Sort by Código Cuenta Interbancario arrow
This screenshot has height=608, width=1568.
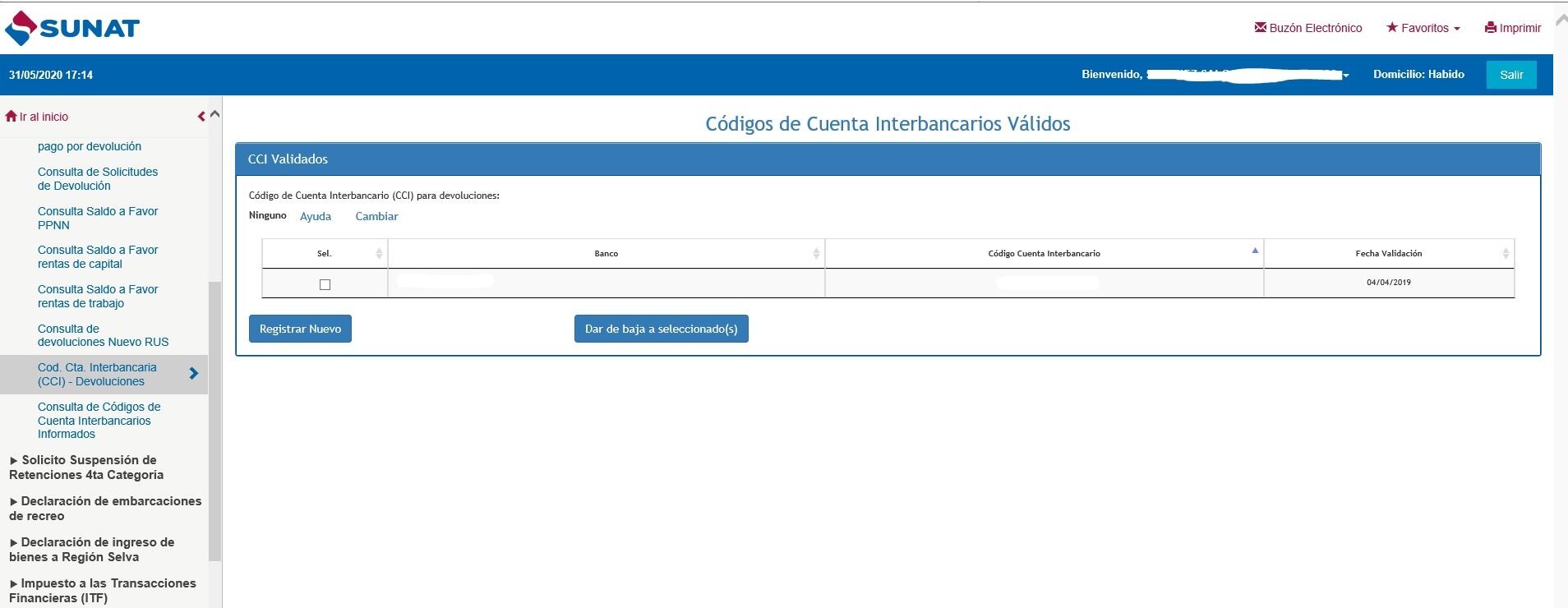tap(1254, 251)
